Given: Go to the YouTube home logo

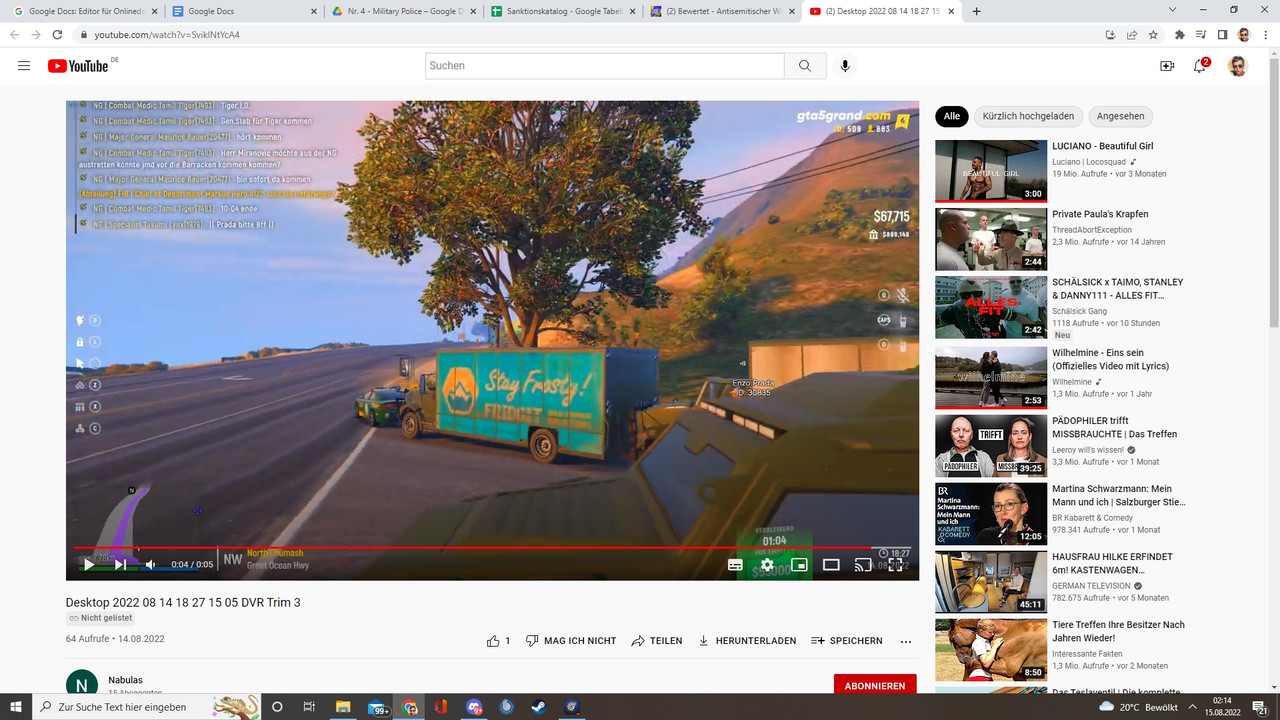Looking at the screenshot, I should [78, 66].
